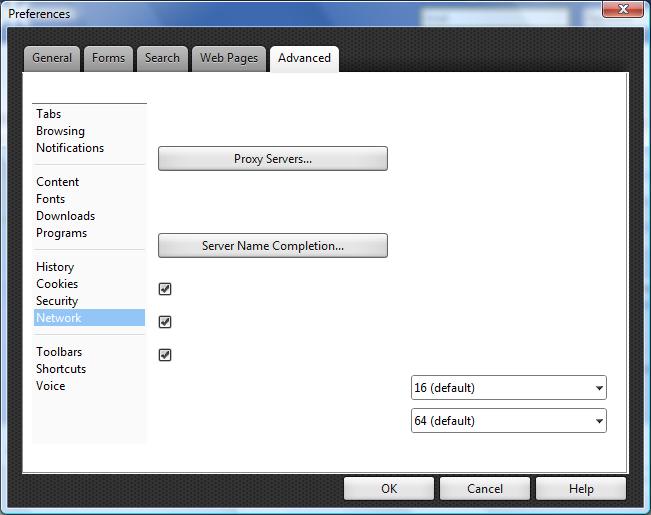Viewport: 651px width, 515px height.
Task: Open Notifications settings section
Action: [89, 148]
